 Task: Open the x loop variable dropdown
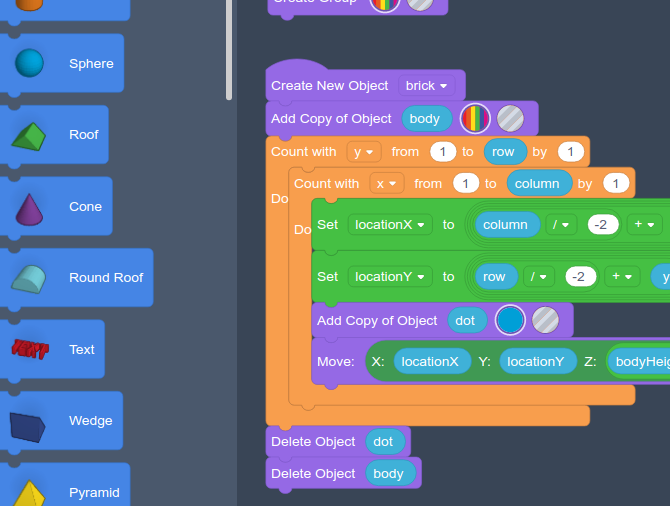[386, 184]
